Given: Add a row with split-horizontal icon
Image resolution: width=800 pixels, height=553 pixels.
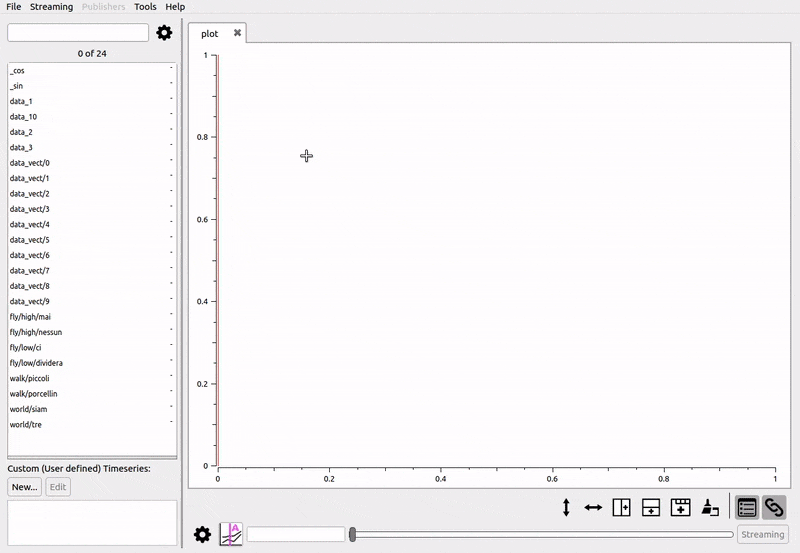Looking at the screenshot, I should pos(650,508).
